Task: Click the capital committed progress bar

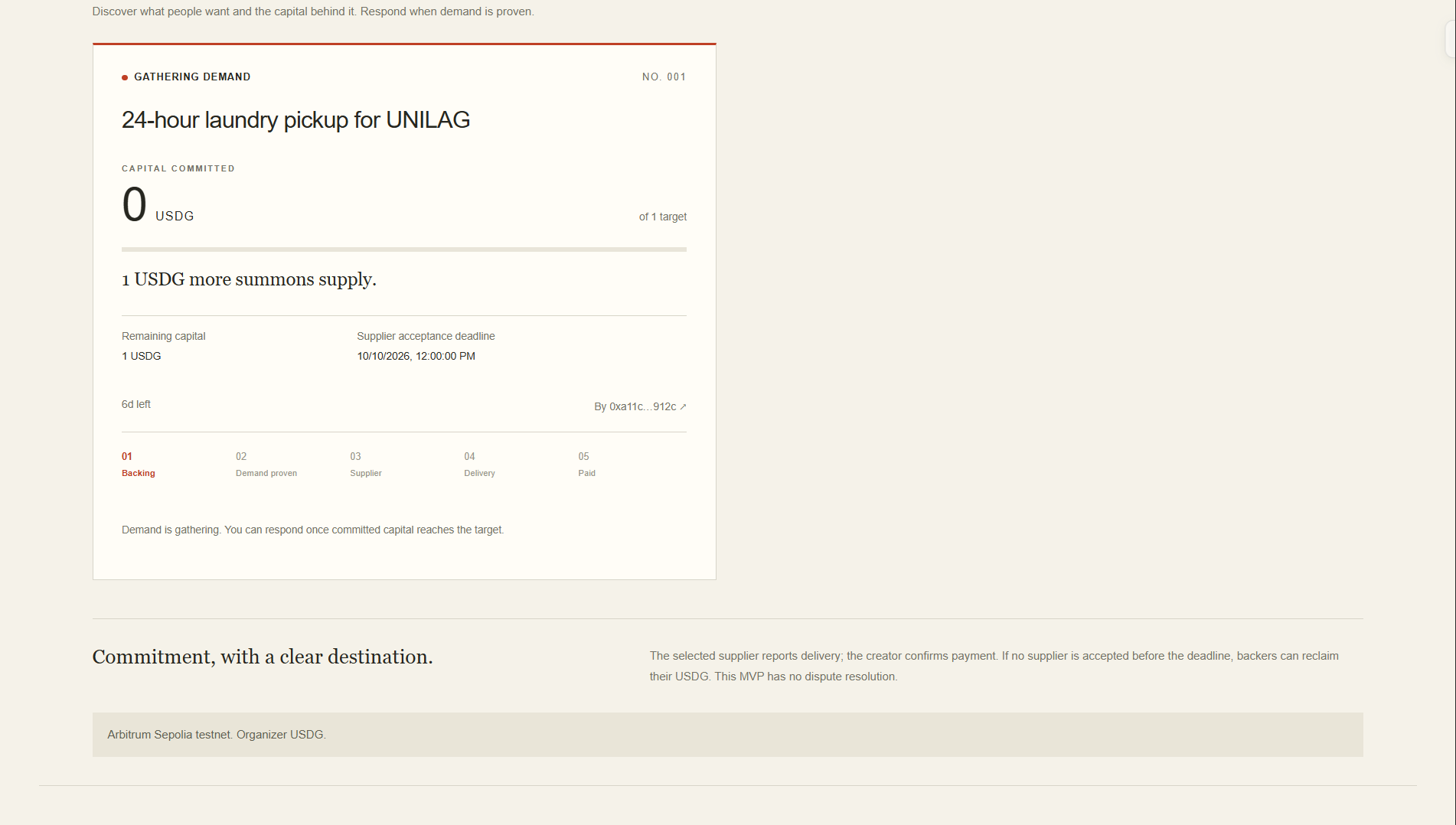Action: [x=403, y=249]
